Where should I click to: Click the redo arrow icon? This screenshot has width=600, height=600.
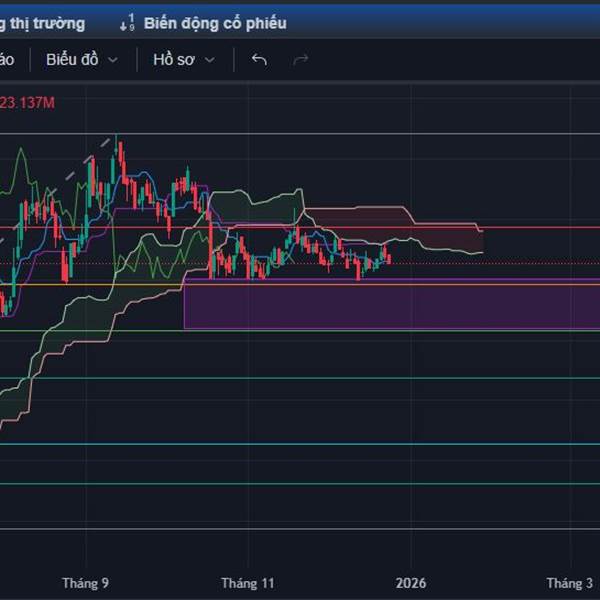pos(300,60)
